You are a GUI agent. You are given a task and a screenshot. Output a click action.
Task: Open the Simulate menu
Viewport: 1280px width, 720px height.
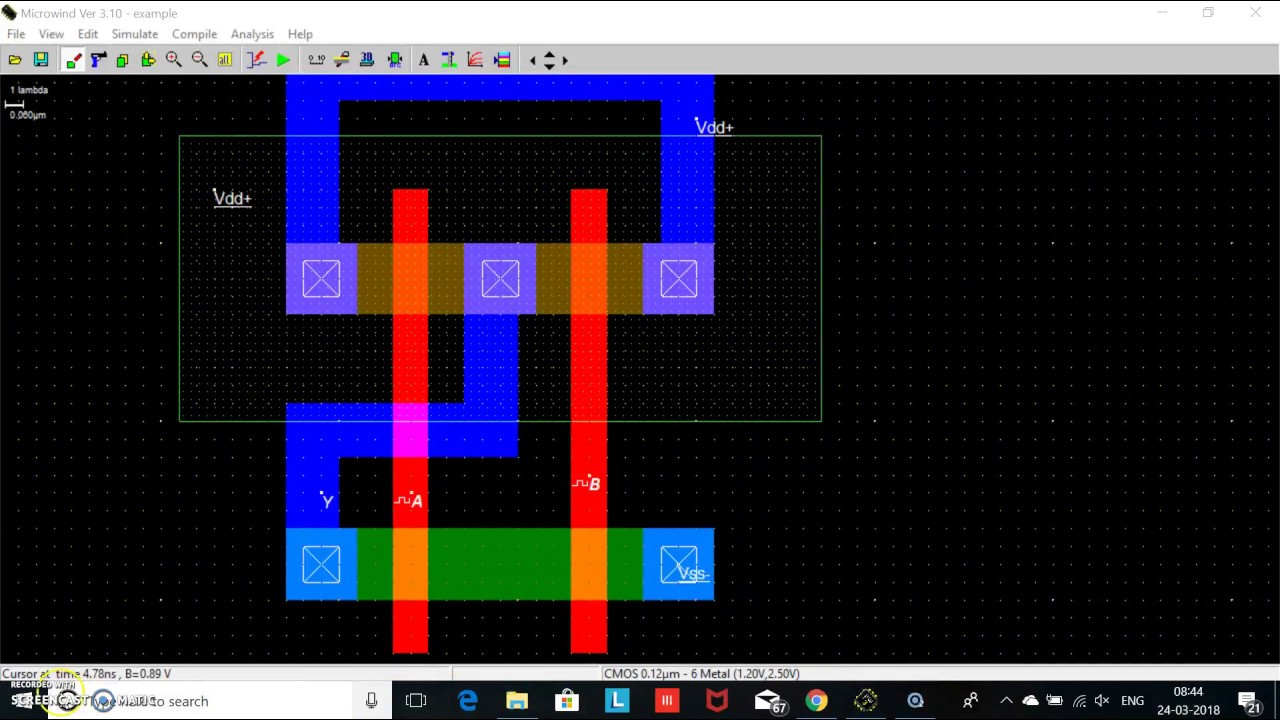(x=135, y=34)
